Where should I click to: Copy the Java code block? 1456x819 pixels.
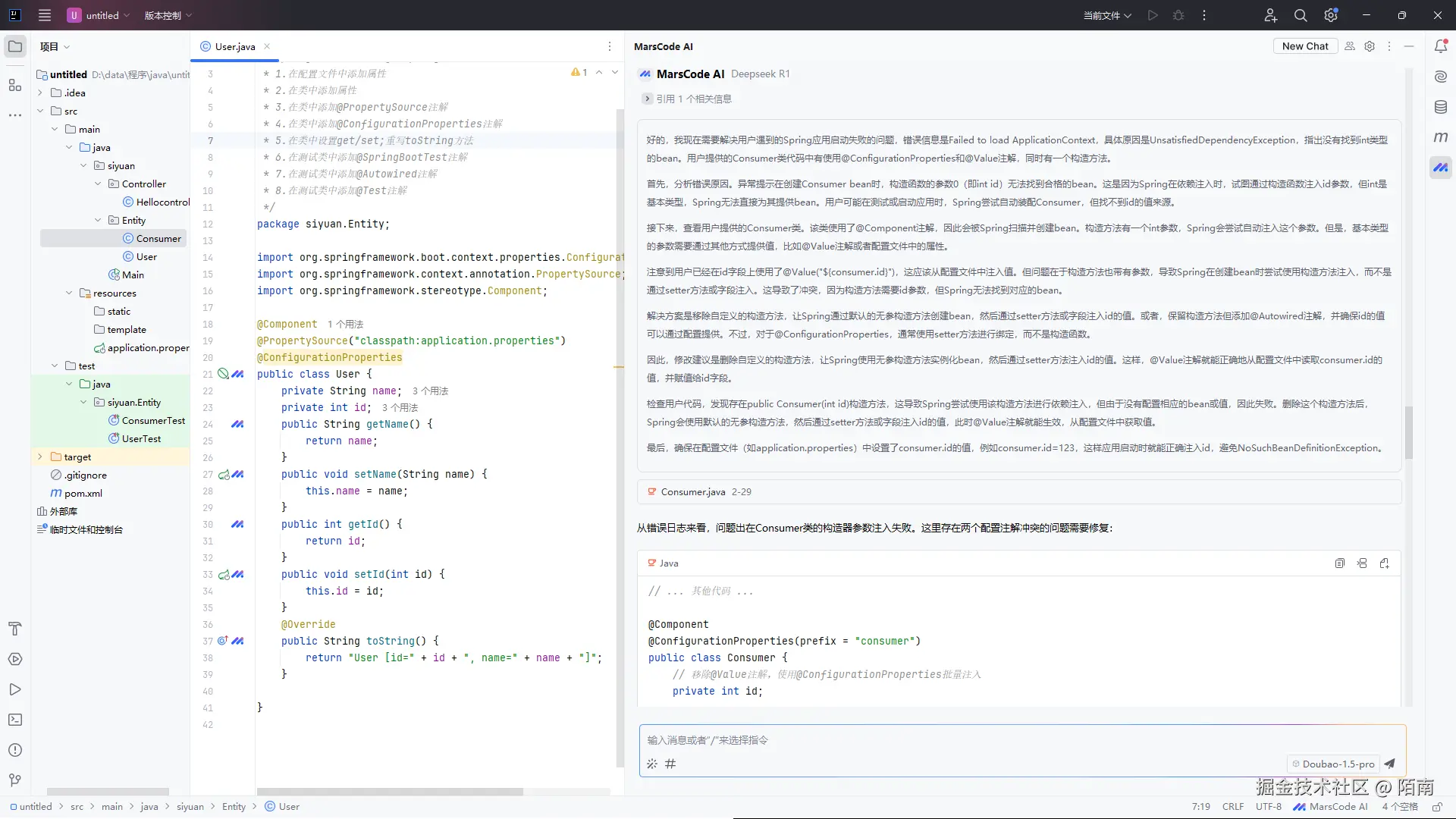[x=1340, y=563]
